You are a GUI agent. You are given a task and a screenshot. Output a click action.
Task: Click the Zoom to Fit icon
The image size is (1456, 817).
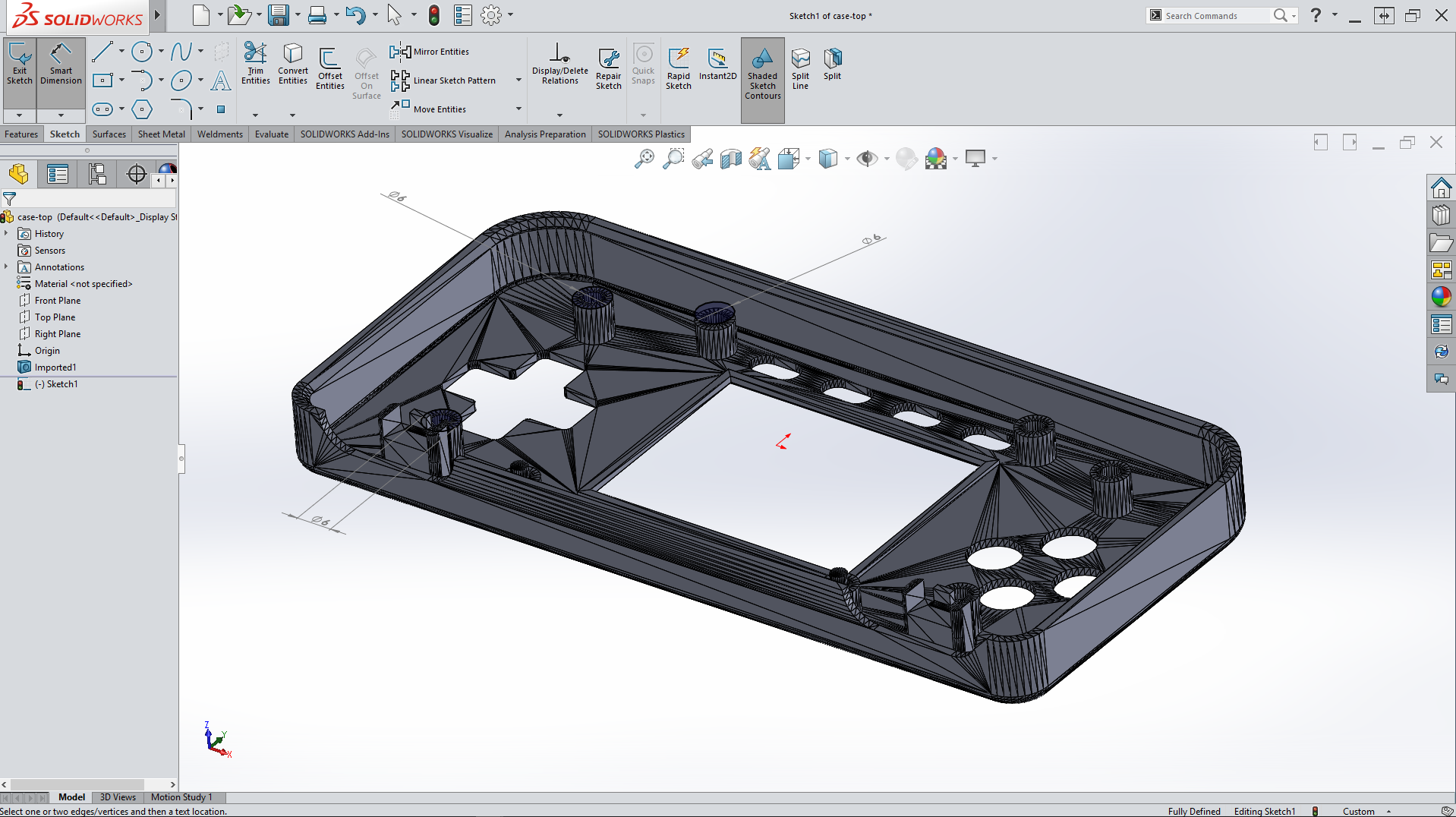pos(644,159)
